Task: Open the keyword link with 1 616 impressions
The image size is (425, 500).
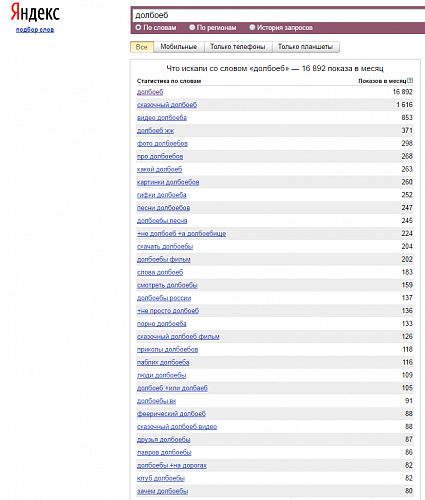Action: [x=167, y=105]
